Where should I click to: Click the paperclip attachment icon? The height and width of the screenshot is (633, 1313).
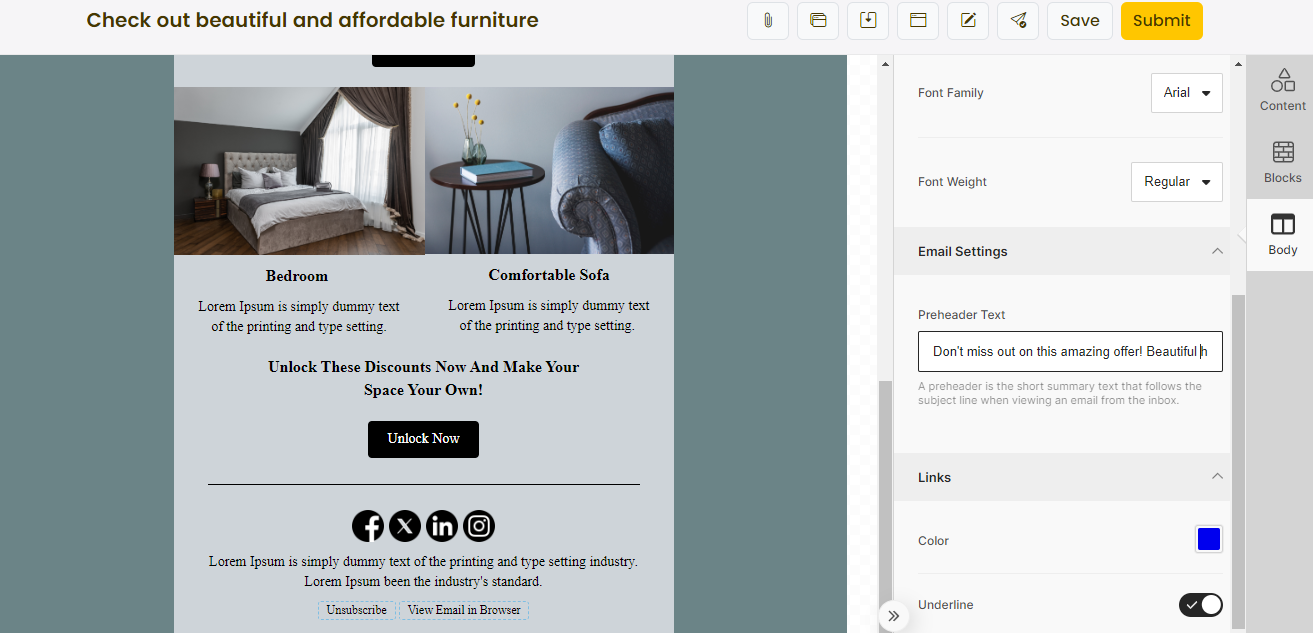[x=768, y=20]
